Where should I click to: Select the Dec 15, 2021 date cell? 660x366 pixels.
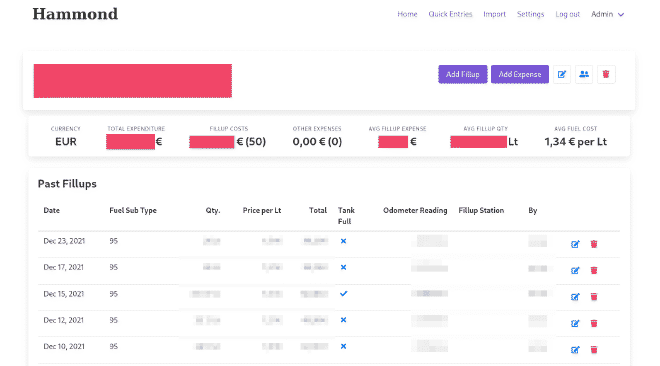64,294
